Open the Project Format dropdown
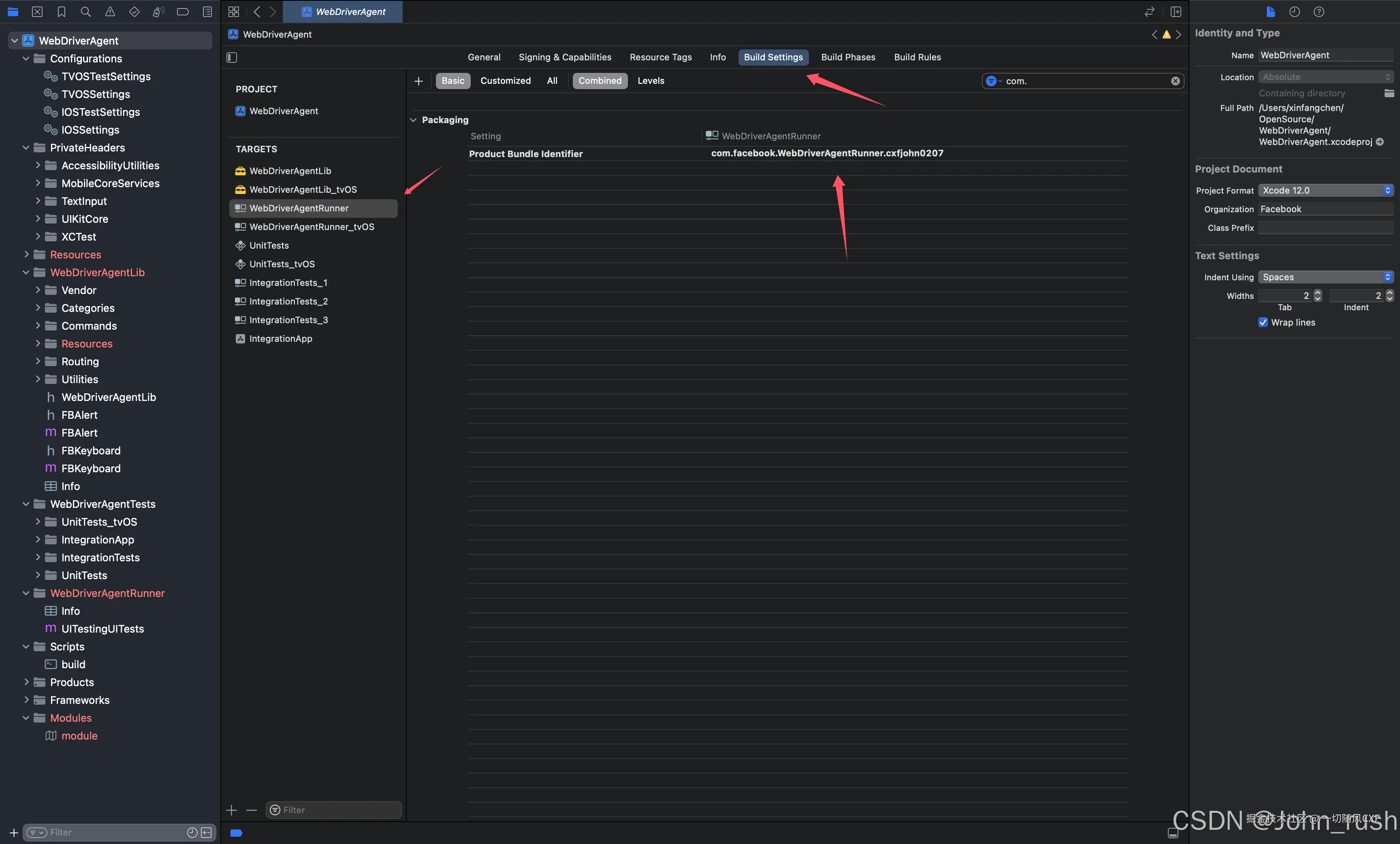Image resolution: width=1400 pixels, height=844 pixels. [1325, 190]
